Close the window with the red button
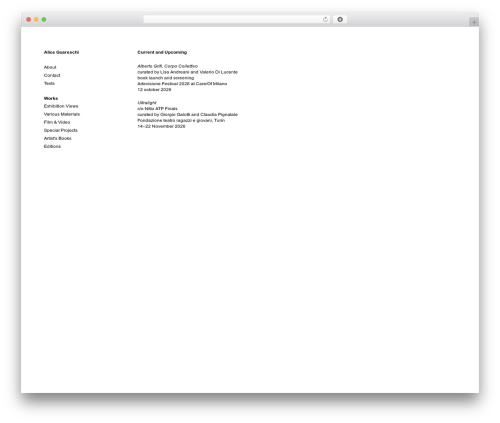The image size is (500, 423). tap(29, 19)
